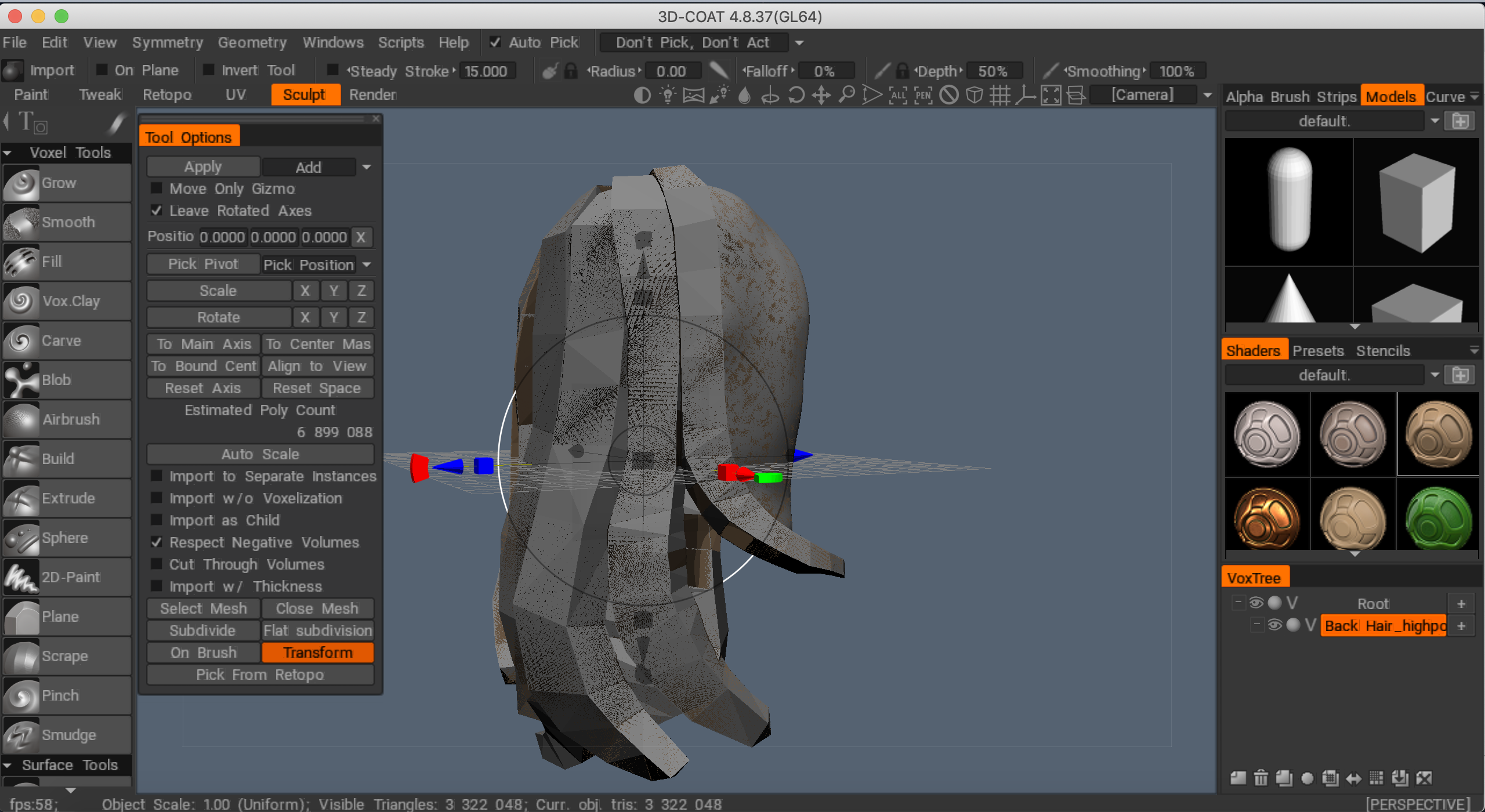The width and height of the screenshot is (1485, 812).
Task: Collapse the Voxel Tools section
Action: click(8, 153)
